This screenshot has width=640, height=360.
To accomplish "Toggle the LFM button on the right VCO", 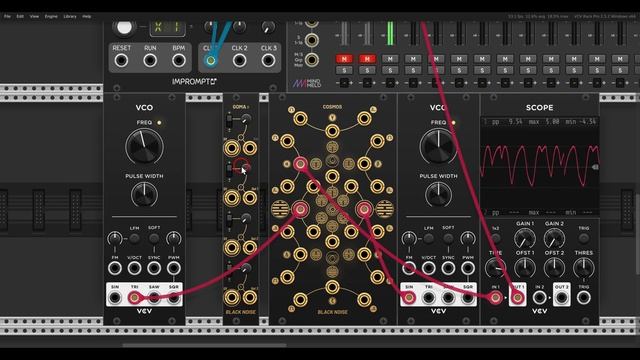I will point(429,238).
